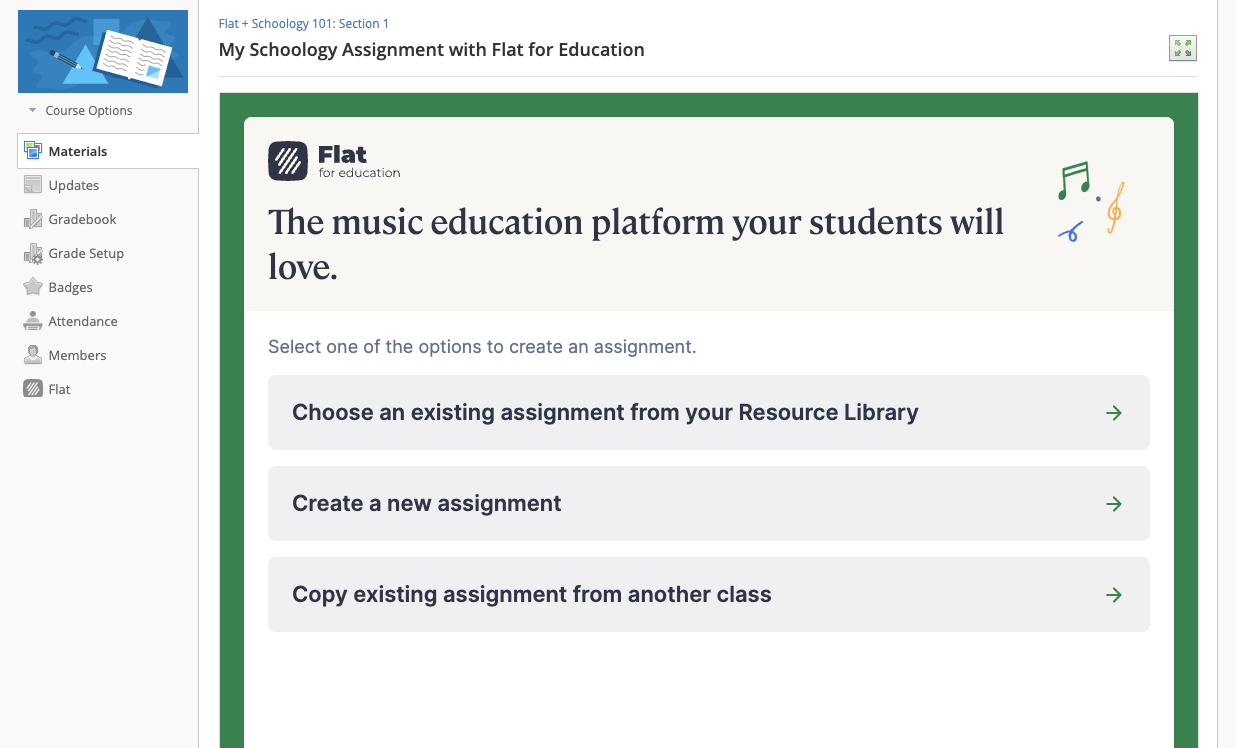
Task: Open the Updates newsfeed icon
Action: point(33,184)
